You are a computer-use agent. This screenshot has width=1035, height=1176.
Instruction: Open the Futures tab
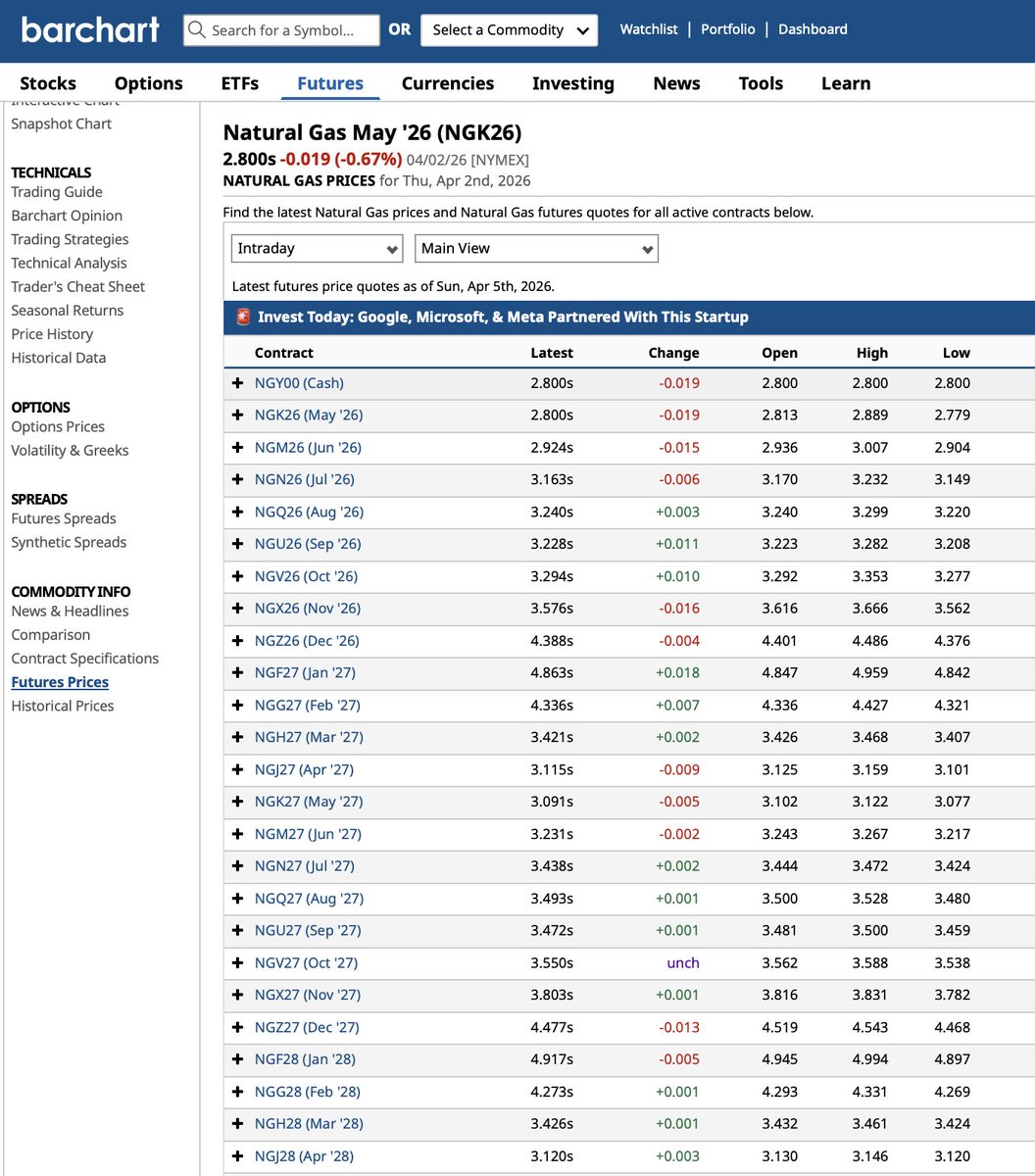coord(330,83)
